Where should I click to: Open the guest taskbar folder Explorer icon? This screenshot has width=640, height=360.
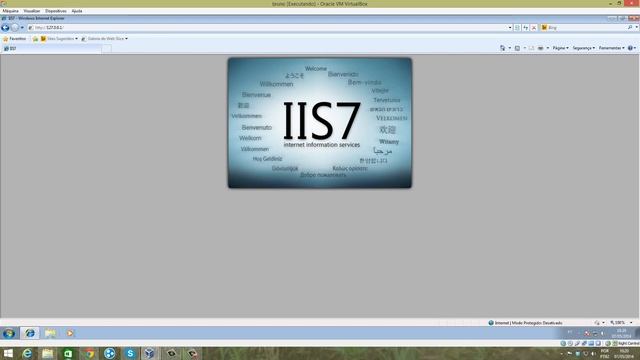[x=50, y=333]
